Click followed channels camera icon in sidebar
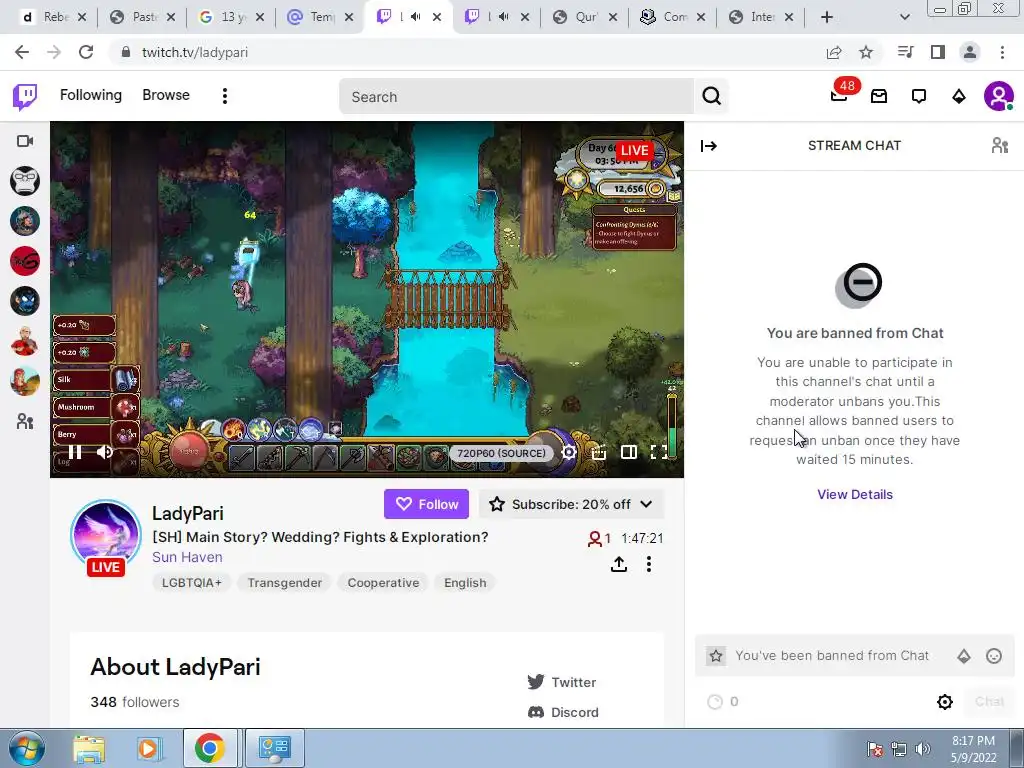 pos(25,141)
